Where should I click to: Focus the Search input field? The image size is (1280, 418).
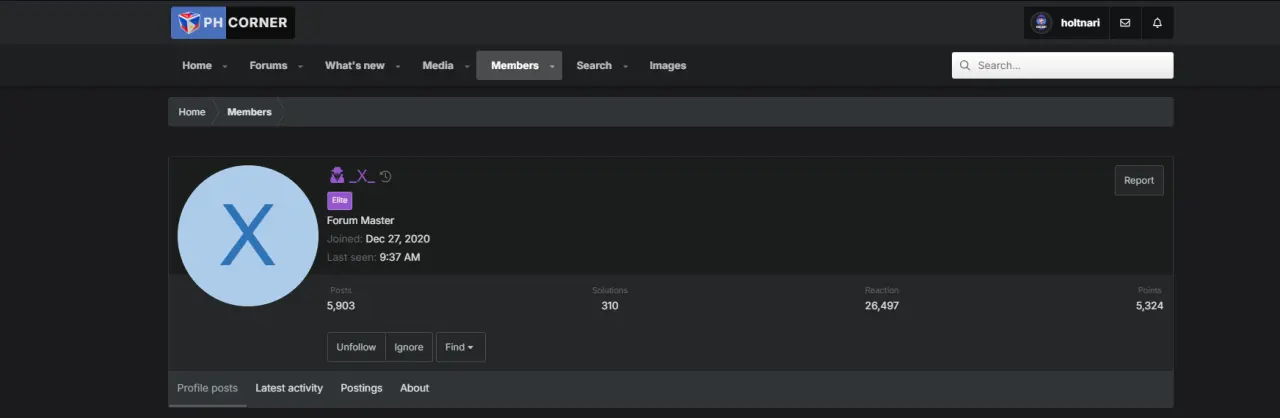[x=1062, y=65]
